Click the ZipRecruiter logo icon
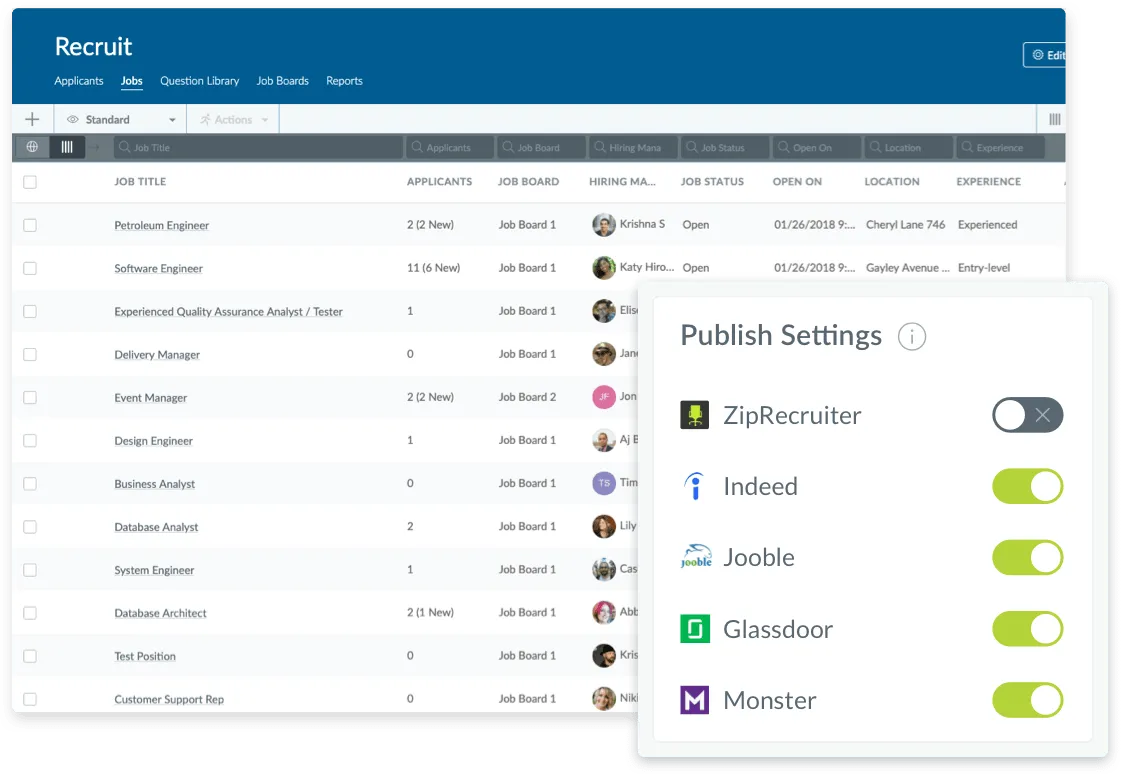This screenshot has width=1122, height=774. coord(694,415)
